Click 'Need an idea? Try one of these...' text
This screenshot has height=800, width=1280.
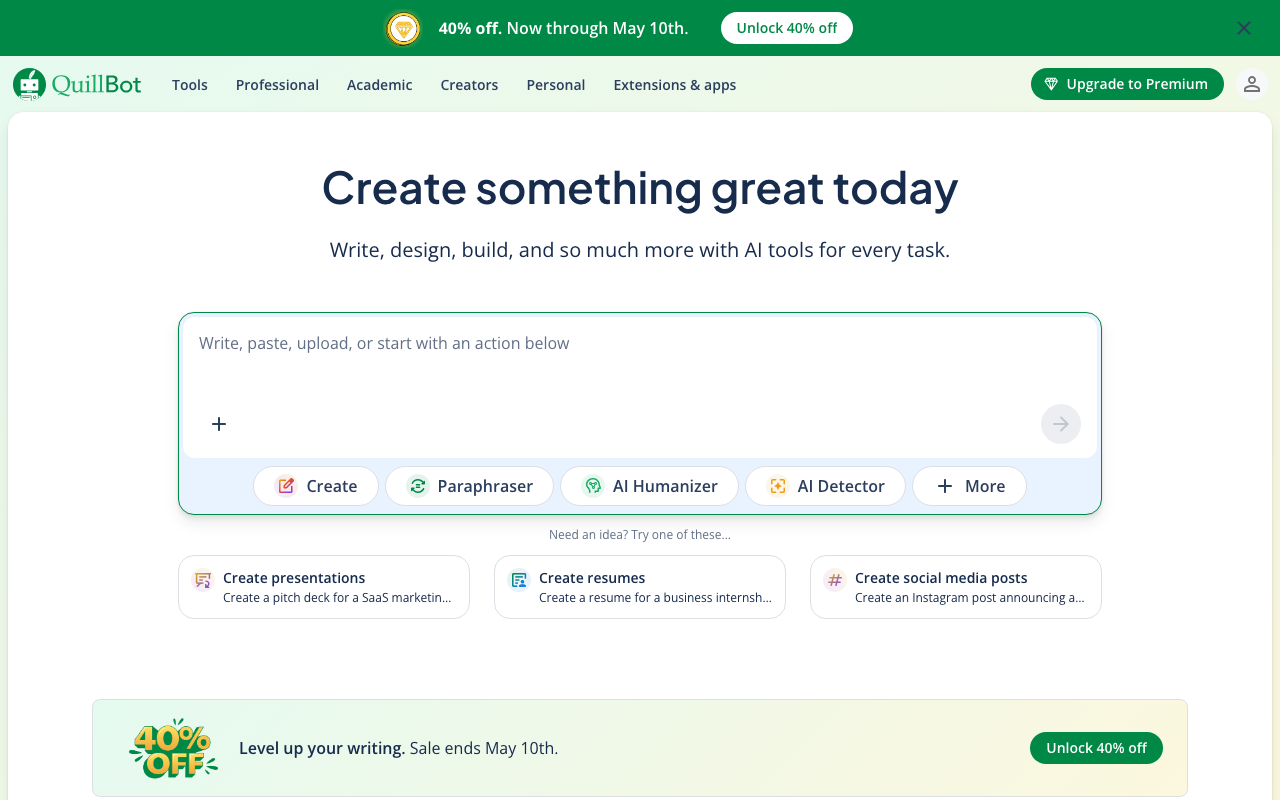pyautogui.click(x=640, y=535)
